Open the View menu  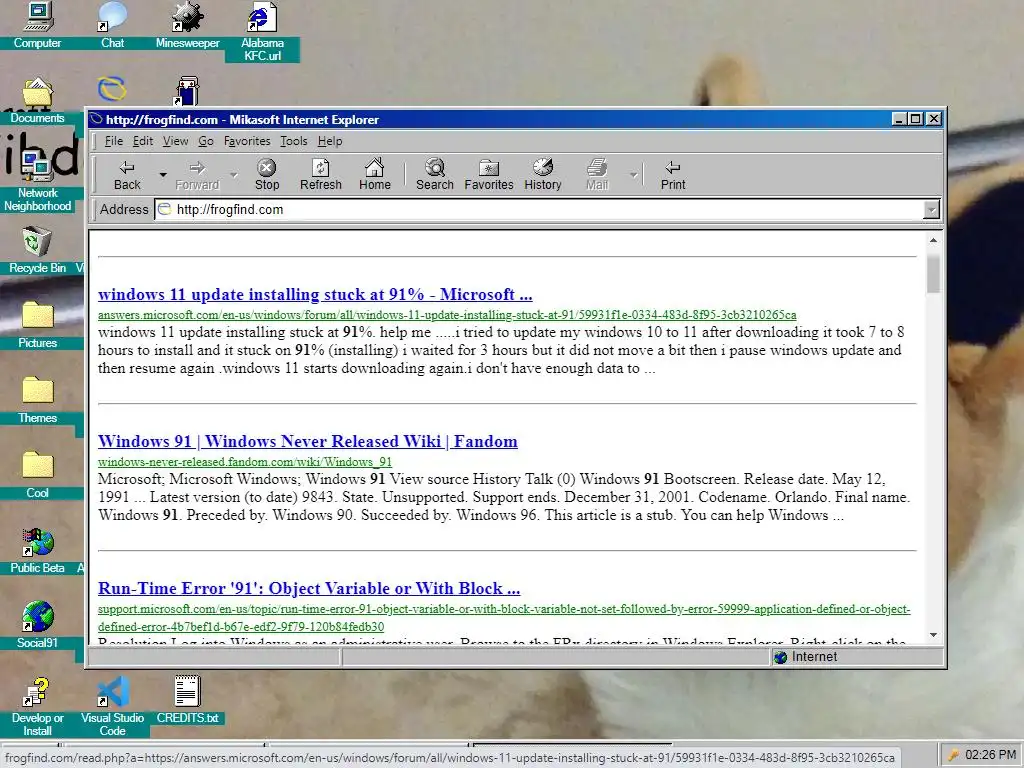175,141
